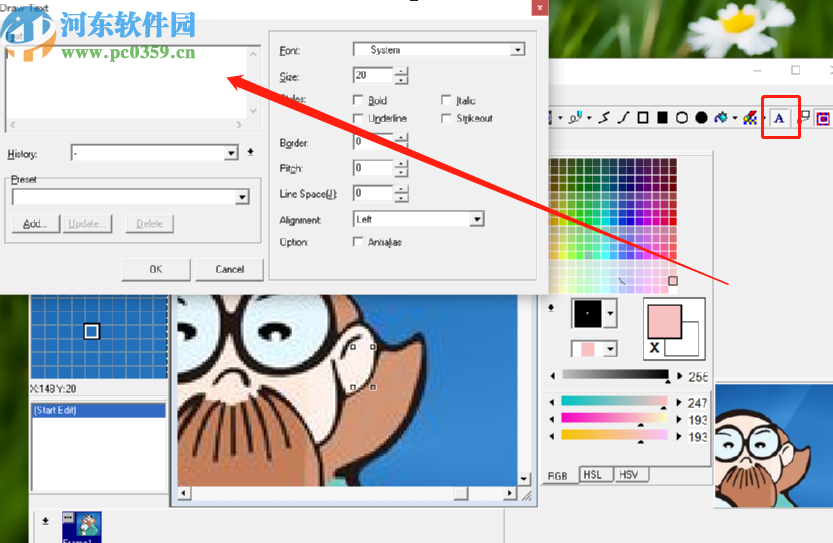Increase the Border value with up arrow
This screenshot has height=543, width=833.
click(402, 137)
